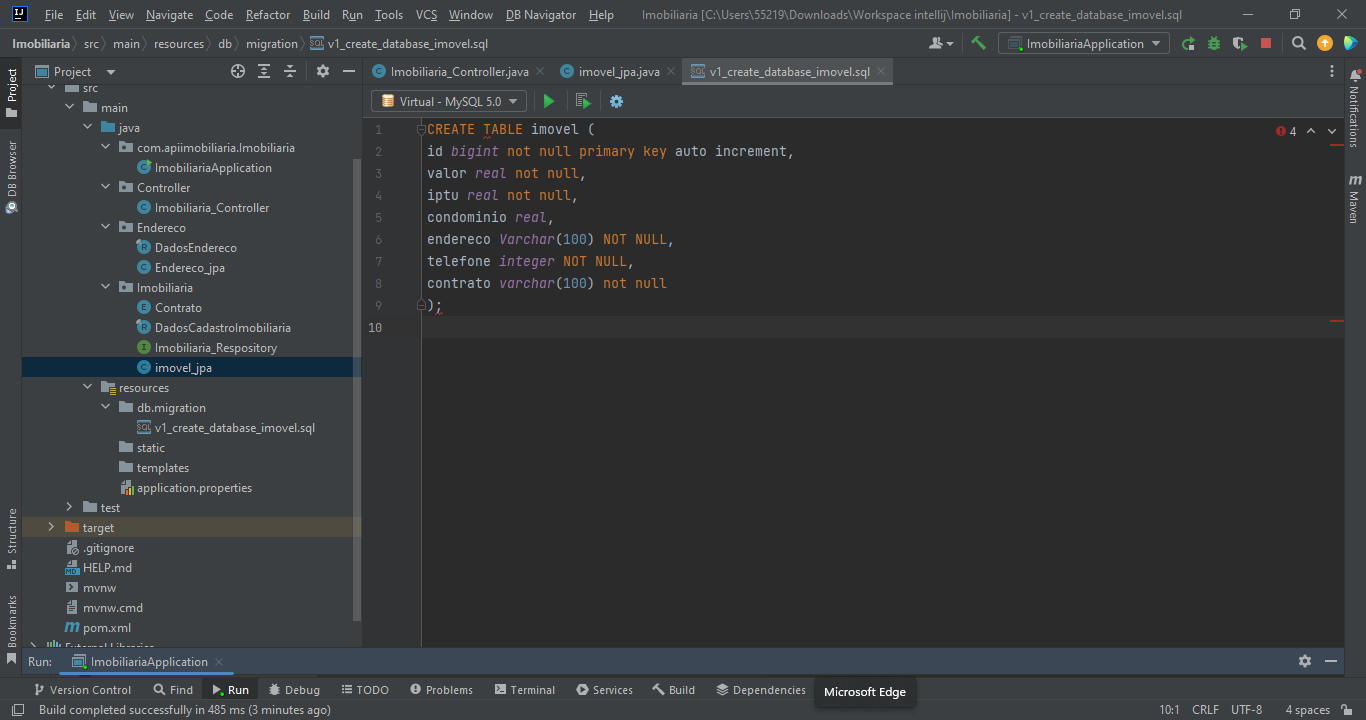Open the TODO tool window
Image resolution: width=1366 pixels, height=720 pixels.
point(365,690)
